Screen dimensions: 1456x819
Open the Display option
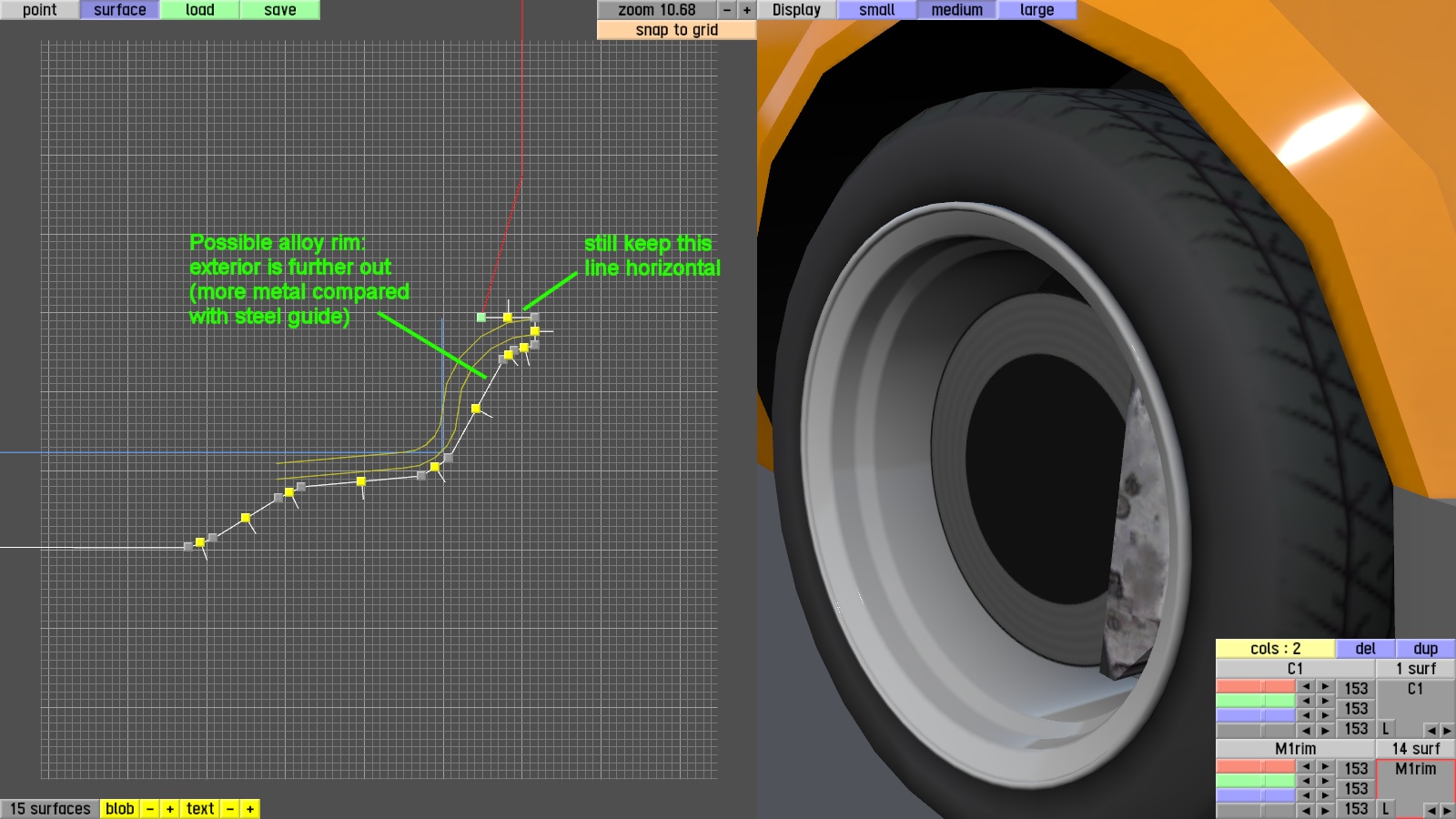796,10
